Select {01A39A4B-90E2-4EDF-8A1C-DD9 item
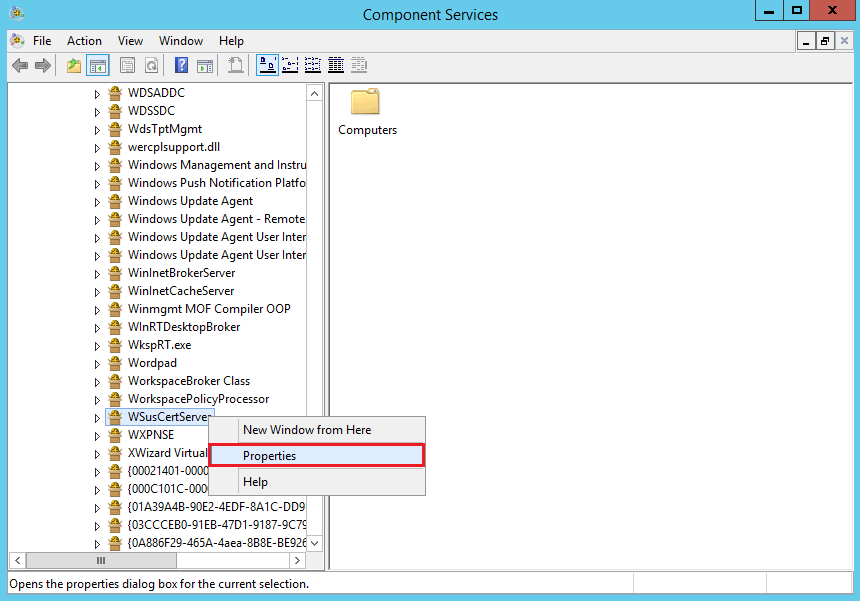 216,507
